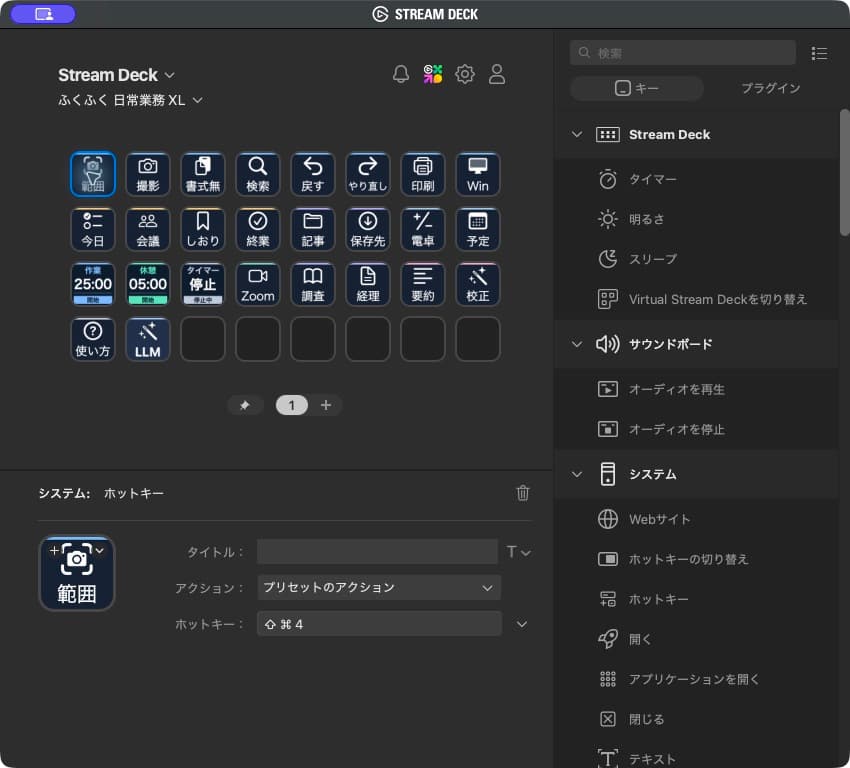Add a new page with plus
The height and width of the screenshot is (768, 850).
(326, 405)
